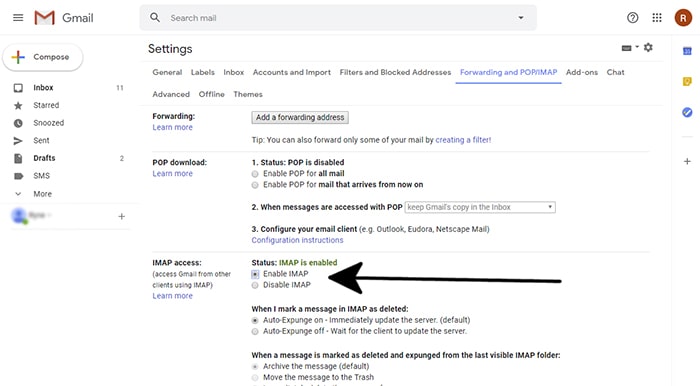Open the SMS label text
The width and height of the screenshot is (700, 386).
tap(41, 176)
